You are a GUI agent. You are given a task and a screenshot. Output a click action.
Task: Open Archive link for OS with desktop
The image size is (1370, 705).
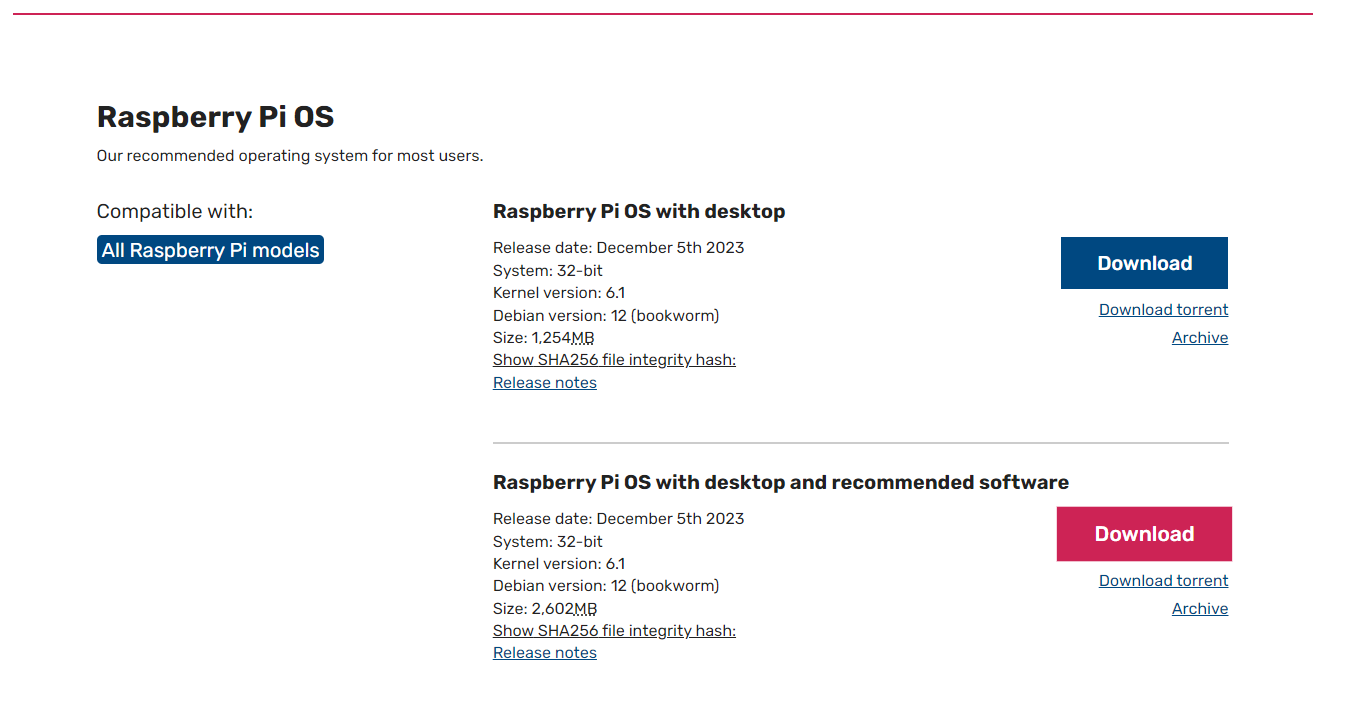(x=1200, y=338)
